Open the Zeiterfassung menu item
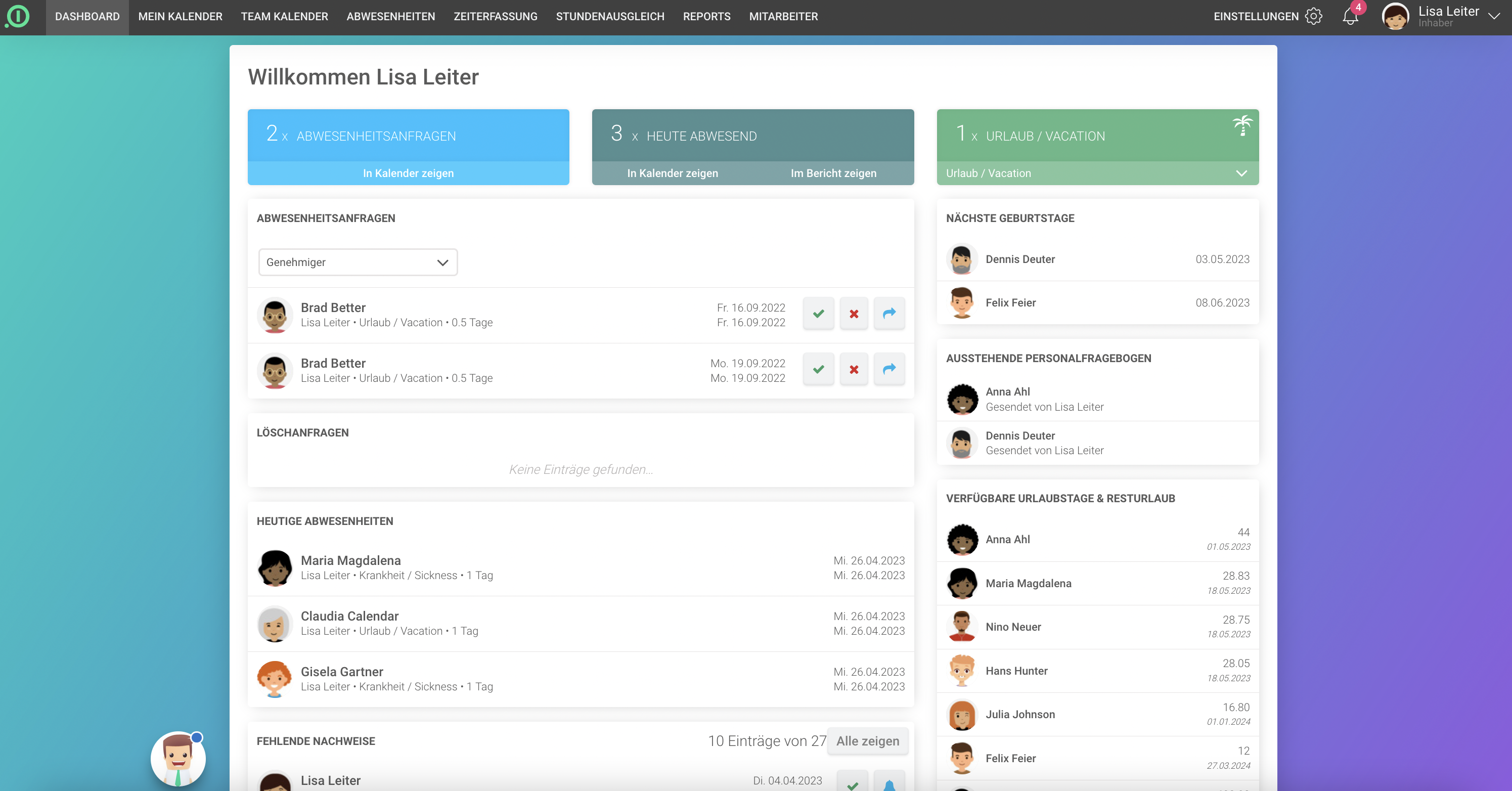The image size is (1512, 791). pyautogui.click(x=495, y=17)
